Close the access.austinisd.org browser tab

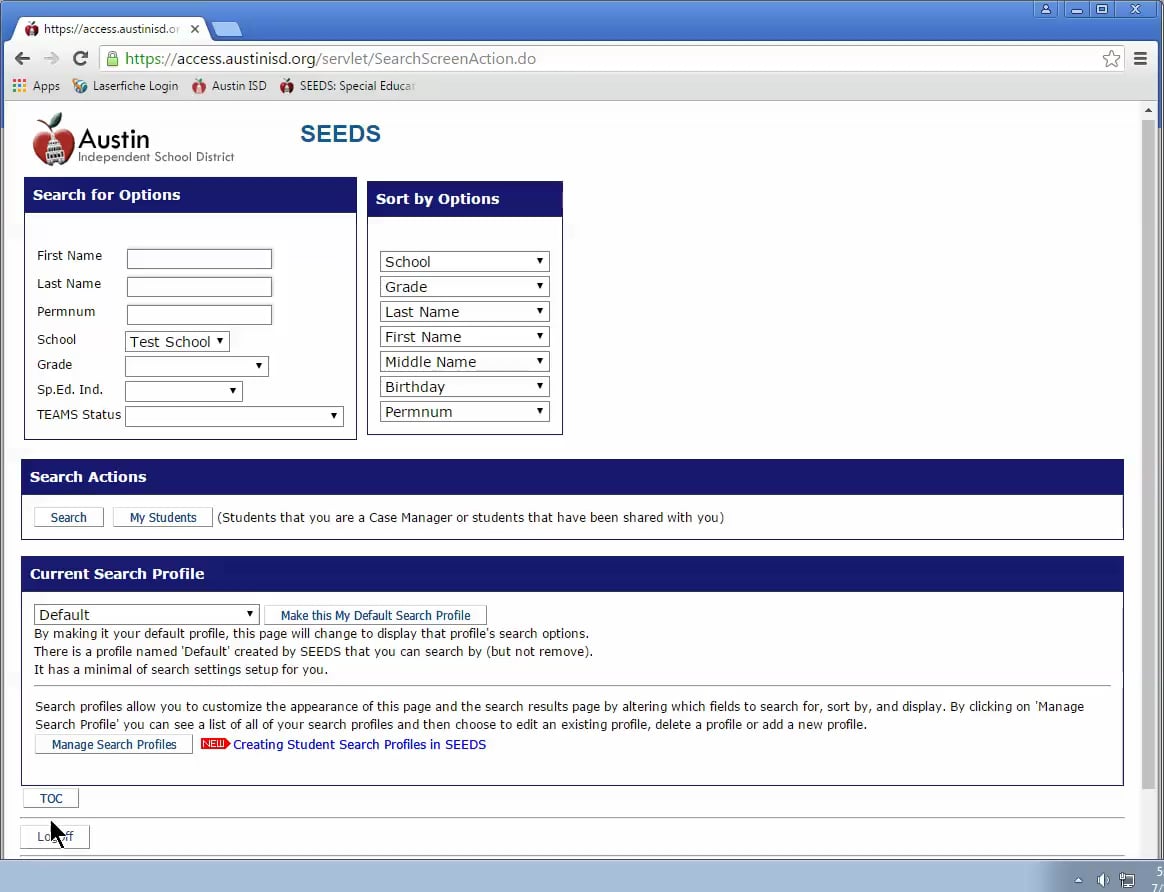(x=194, y=29)
